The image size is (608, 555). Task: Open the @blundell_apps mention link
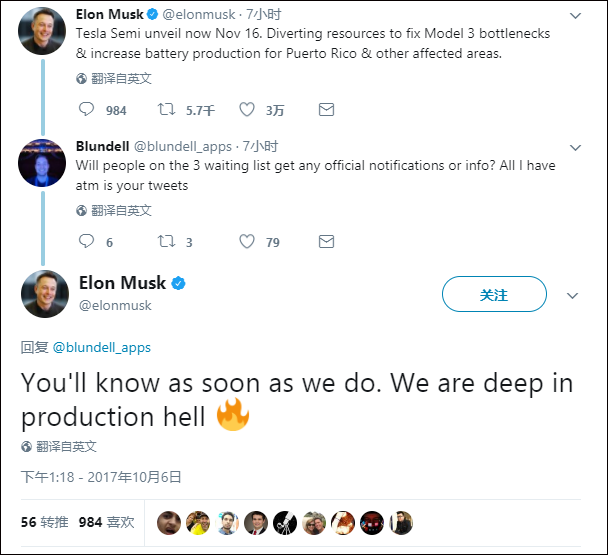[101, 347]
